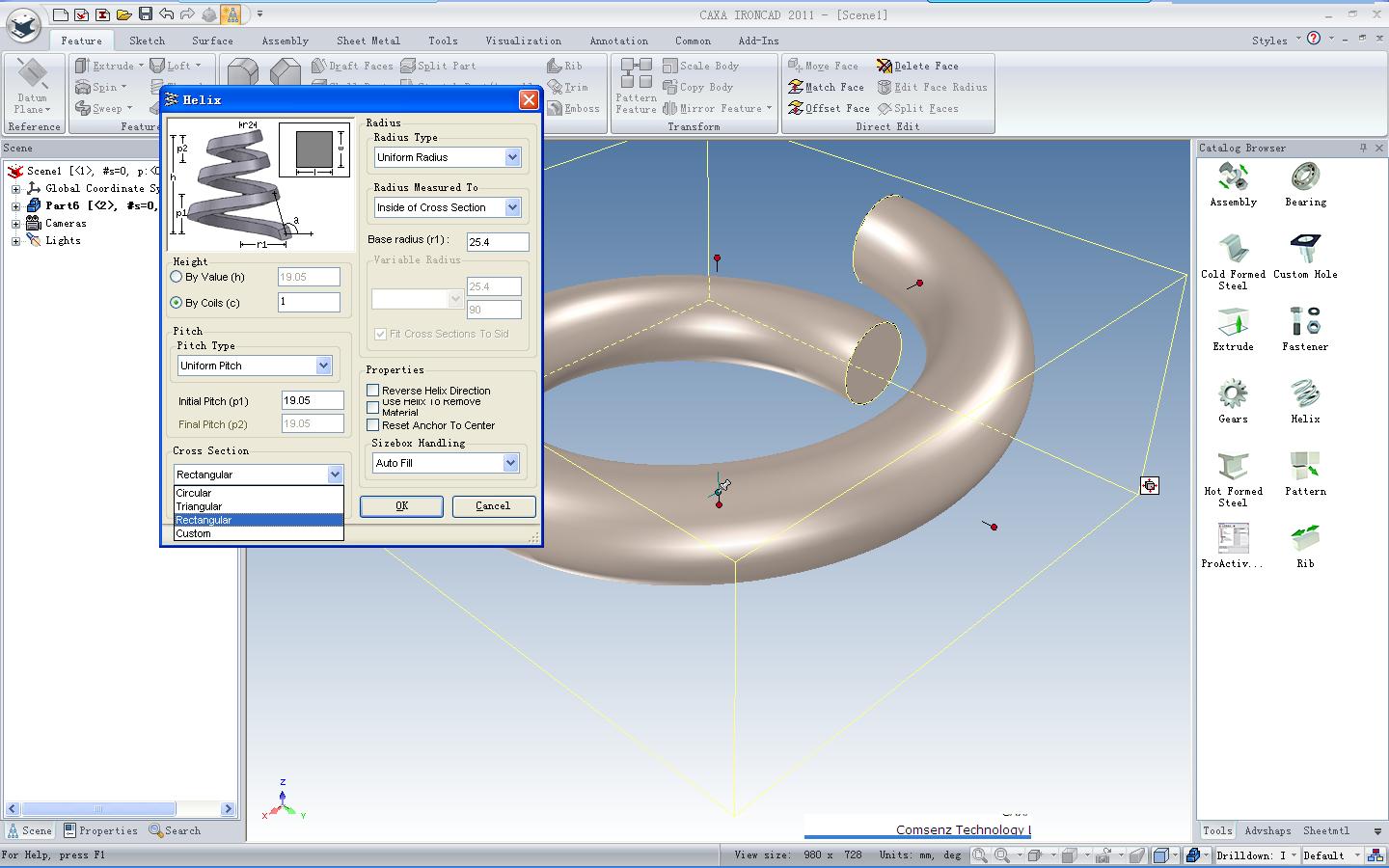Switch to the Advshaps catalog tab
The height and width of the screenshot is (868, 1389).
(x=1267, y=830)
